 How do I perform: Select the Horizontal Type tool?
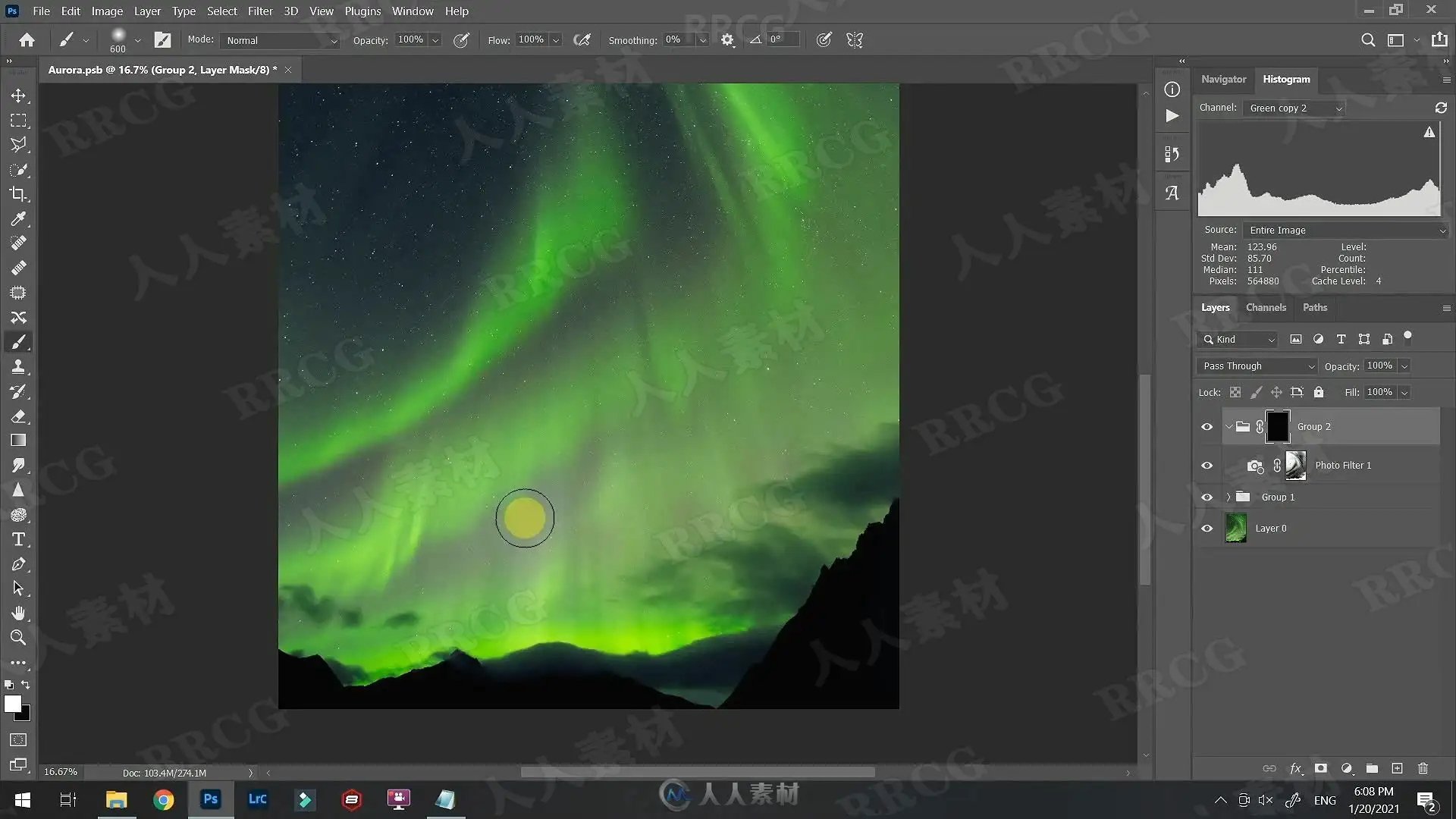(x=18, y=539)
